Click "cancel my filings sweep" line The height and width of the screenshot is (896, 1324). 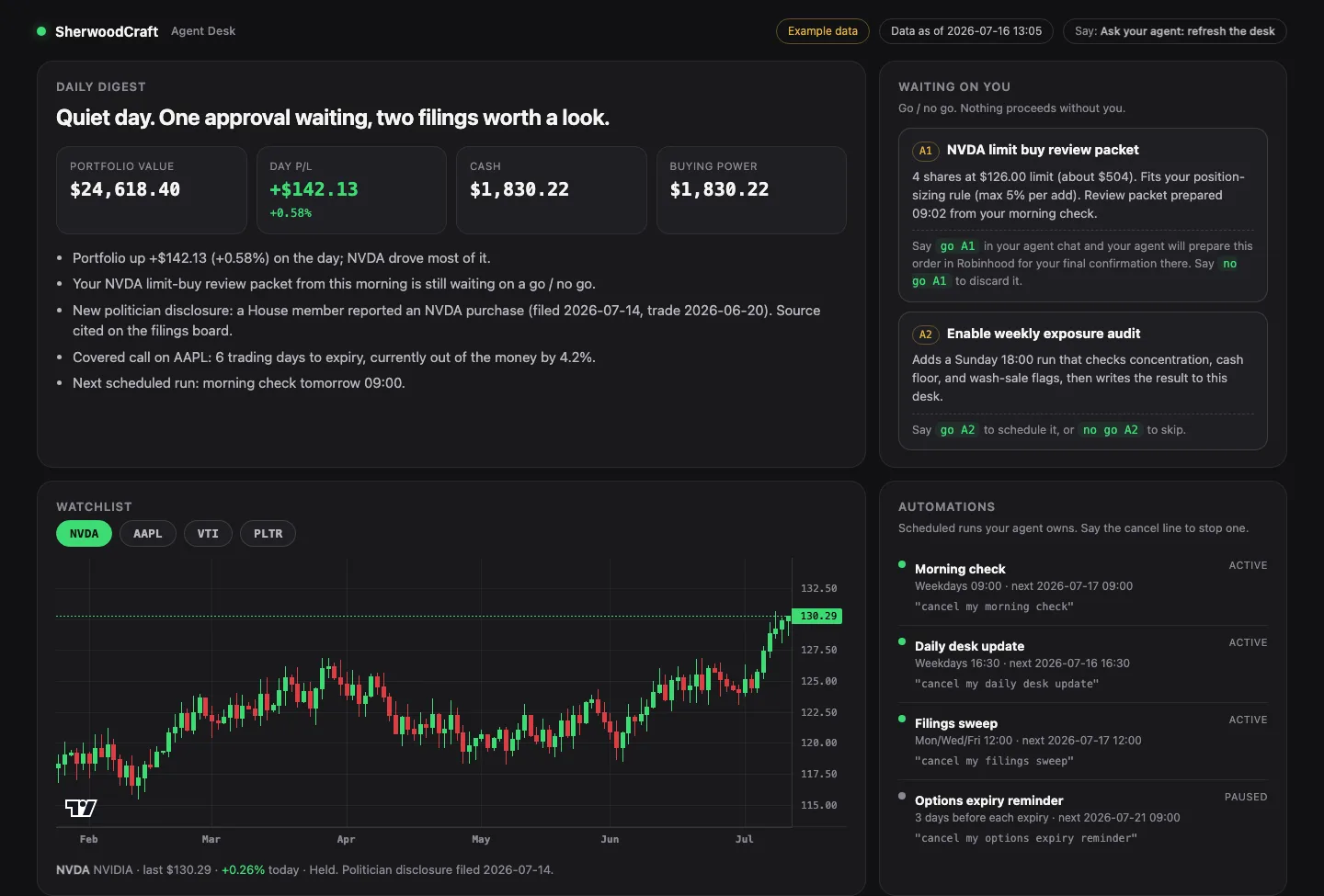click(x=994, y=761)
